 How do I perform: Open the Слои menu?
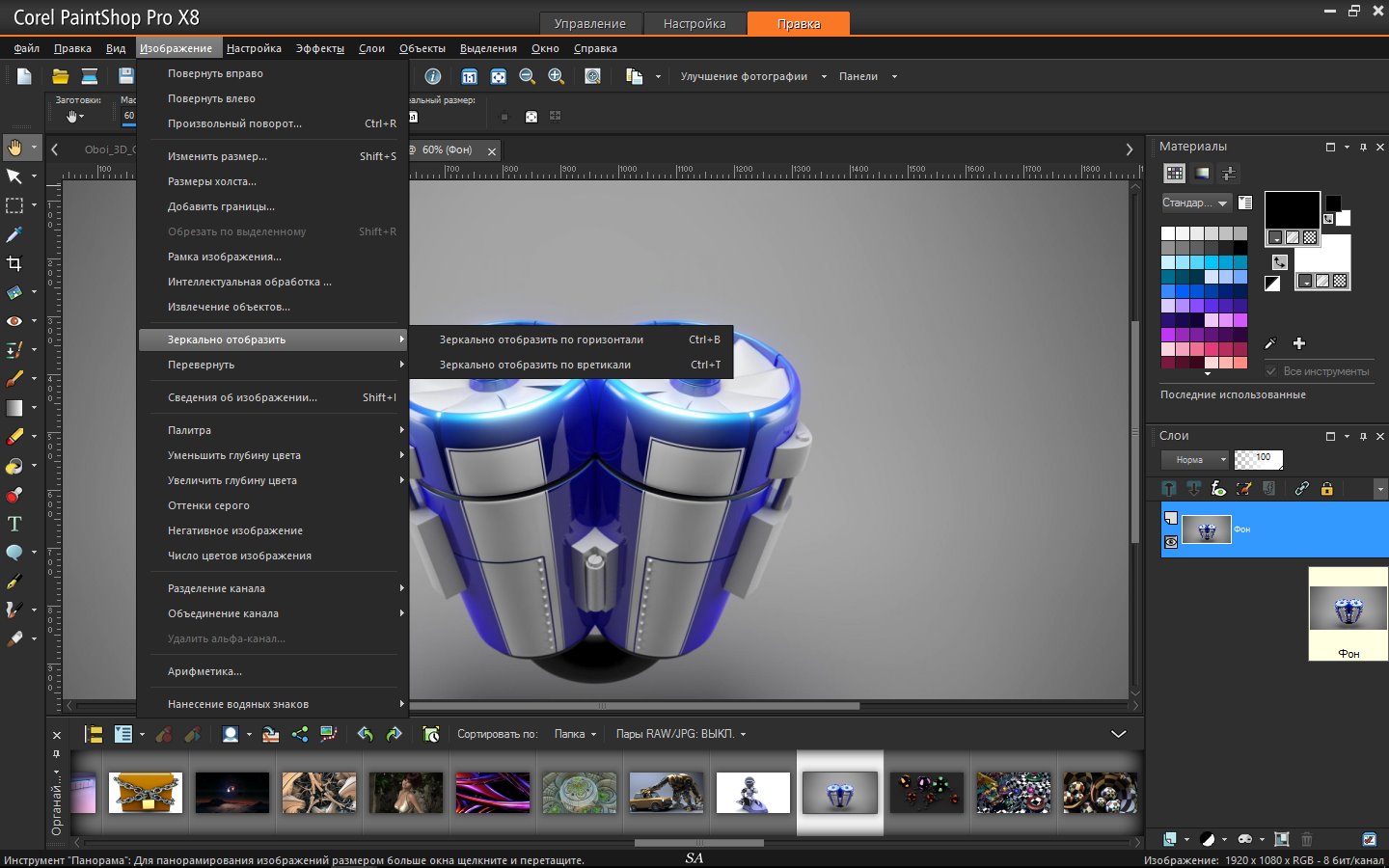tap(371, 48)
